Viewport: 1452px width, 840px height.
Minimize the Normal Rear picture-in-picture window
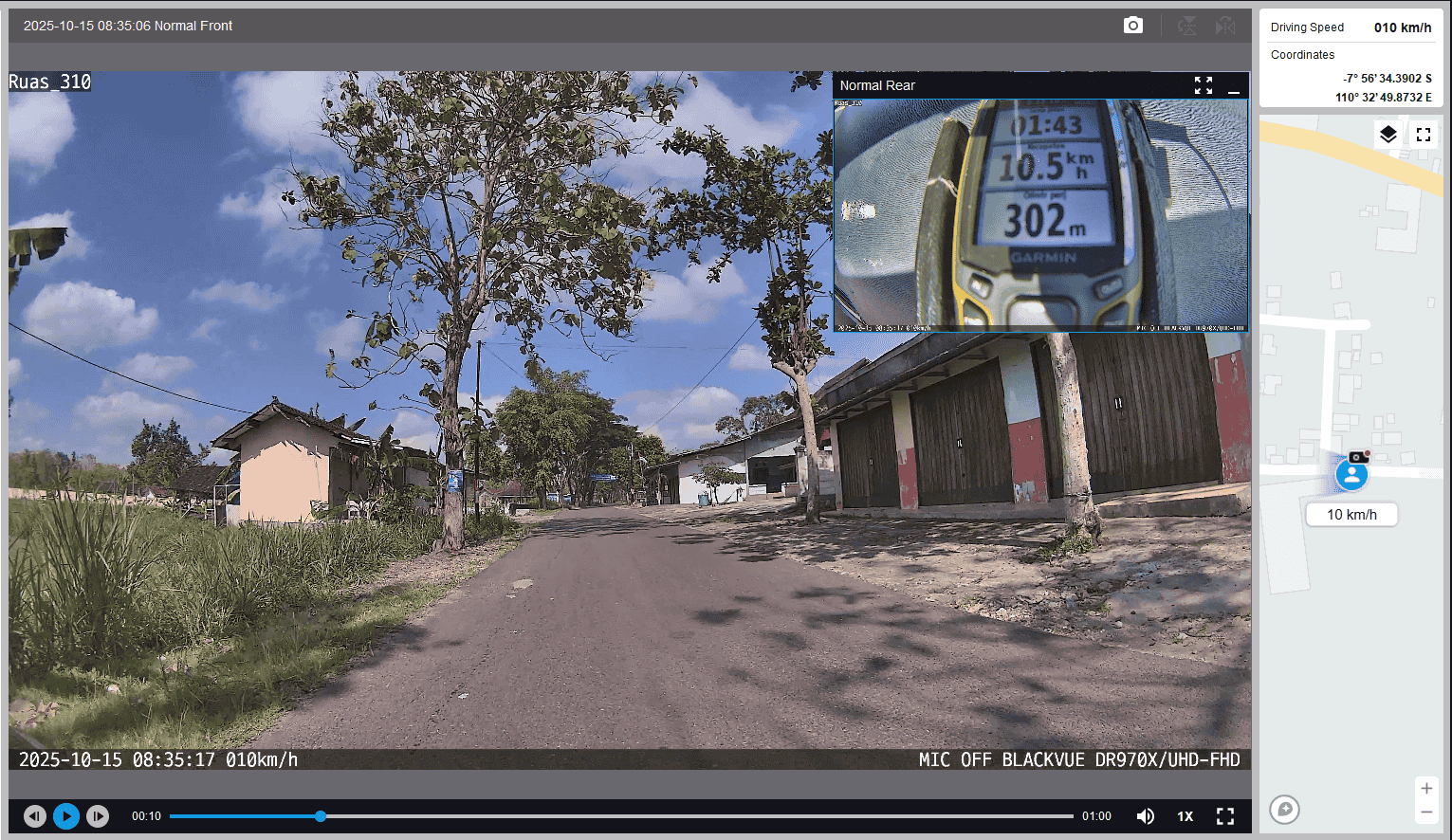click(x=1233, y=86)
